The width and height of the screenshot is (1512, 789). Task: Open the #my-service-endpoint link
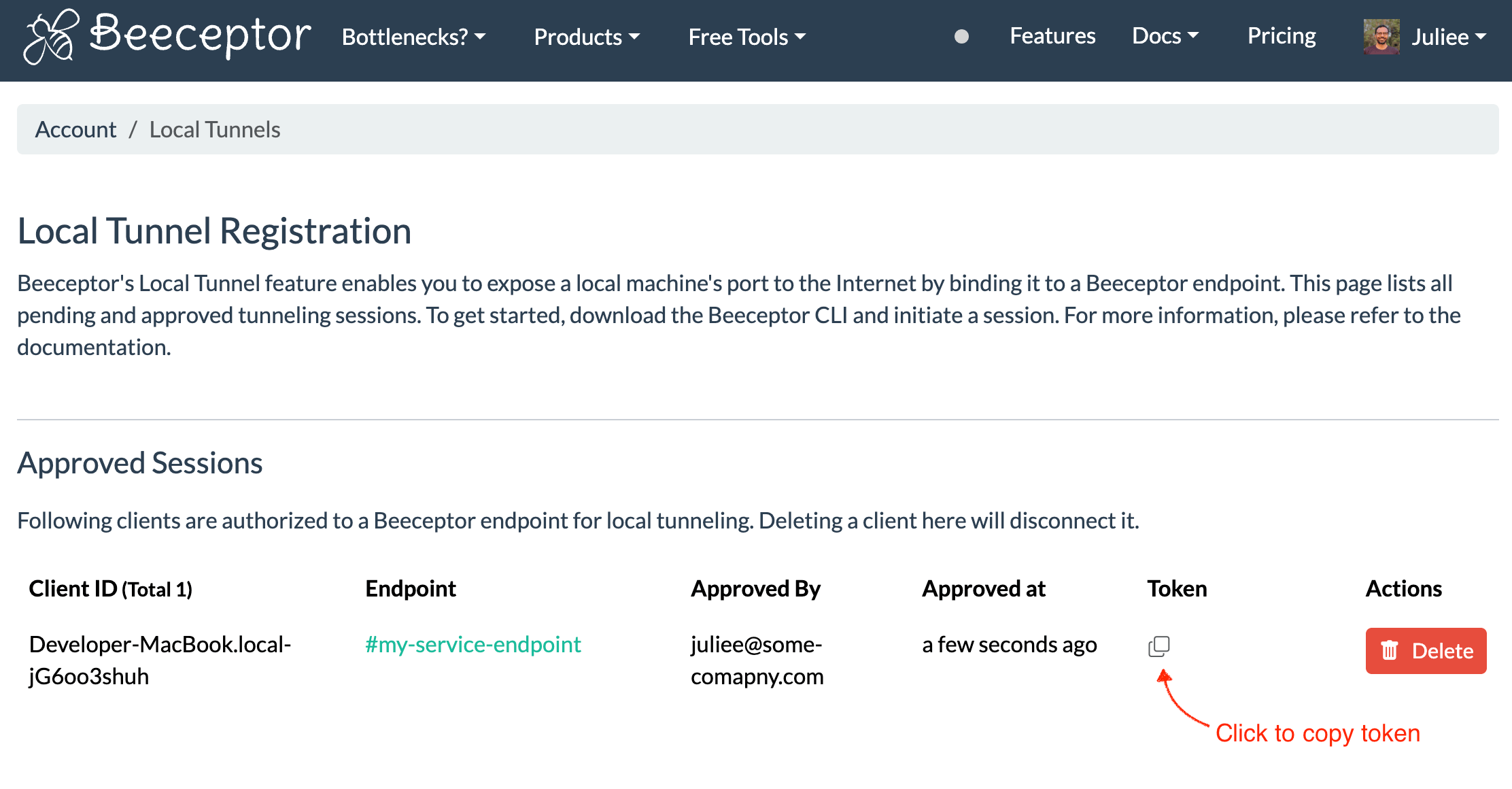tap(473, 644)
